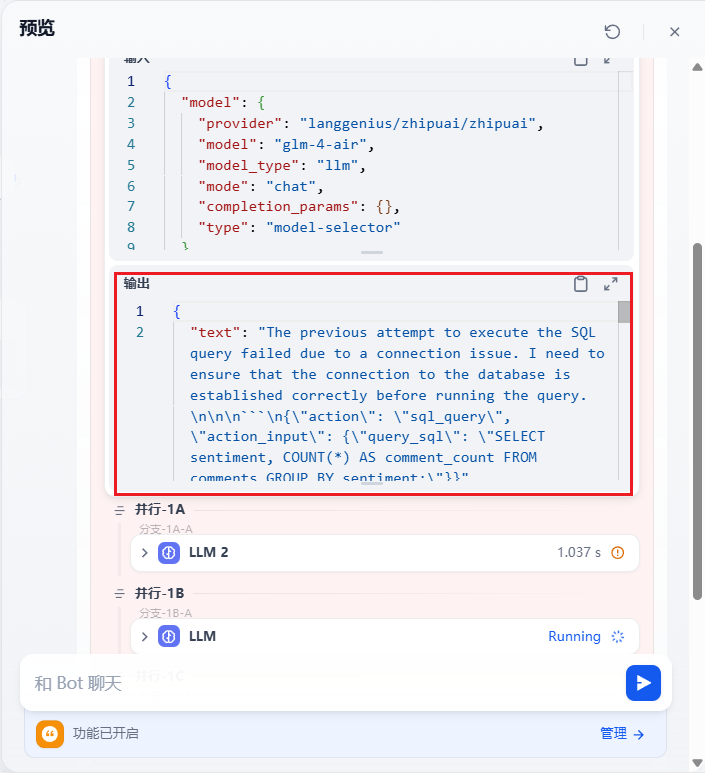Click the preview panel main scrollbar thumb
This screenshot has height=773, width=705.
[697, 422]
